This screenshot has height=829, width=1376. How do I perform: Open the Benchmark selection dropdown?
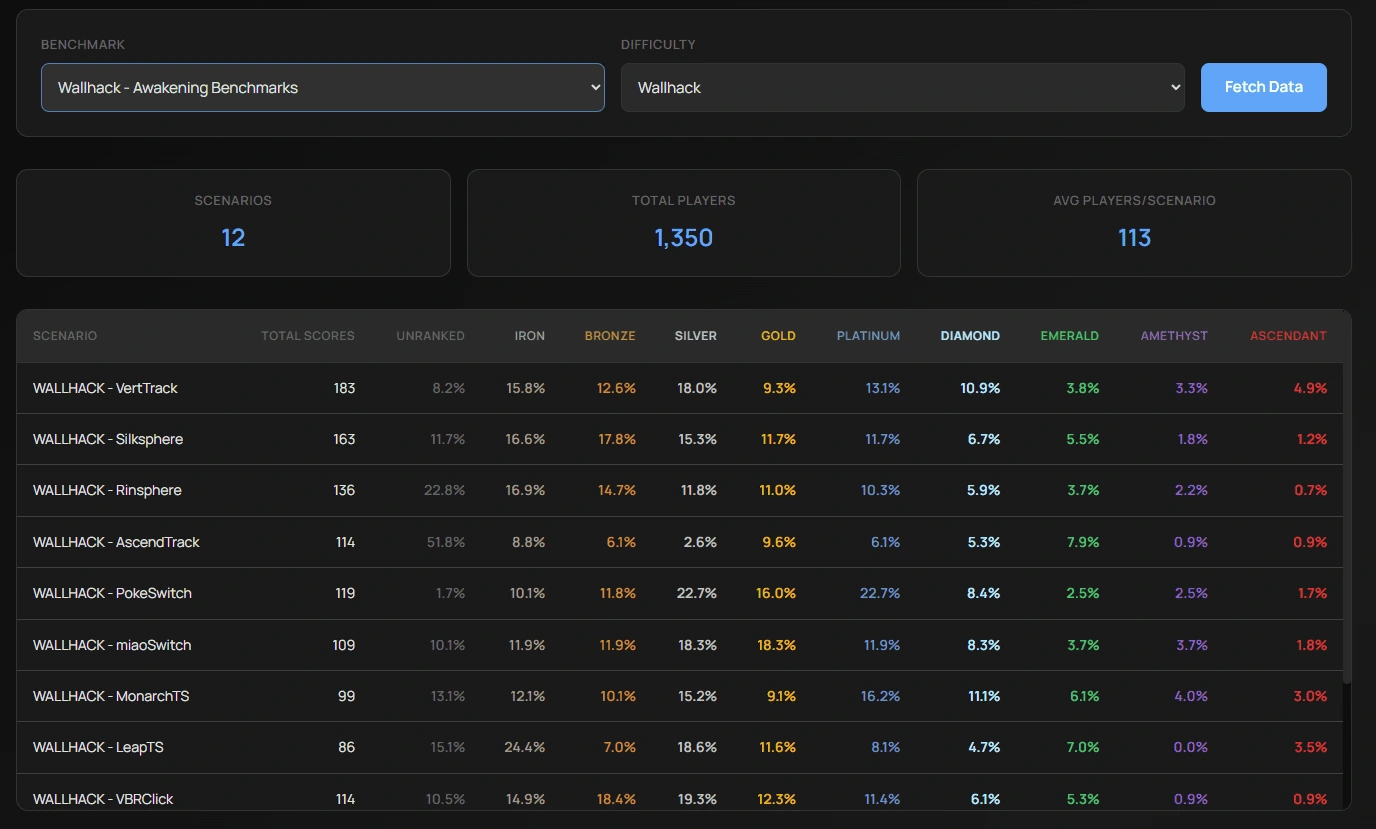(322, 87)
